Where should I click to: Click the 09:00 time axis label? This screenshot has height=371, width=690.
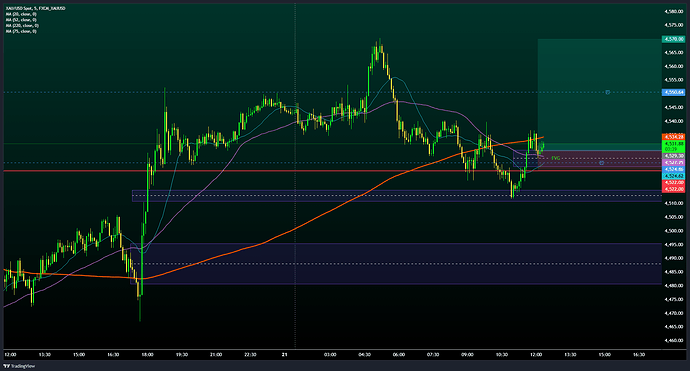click(x=467, y=355)
